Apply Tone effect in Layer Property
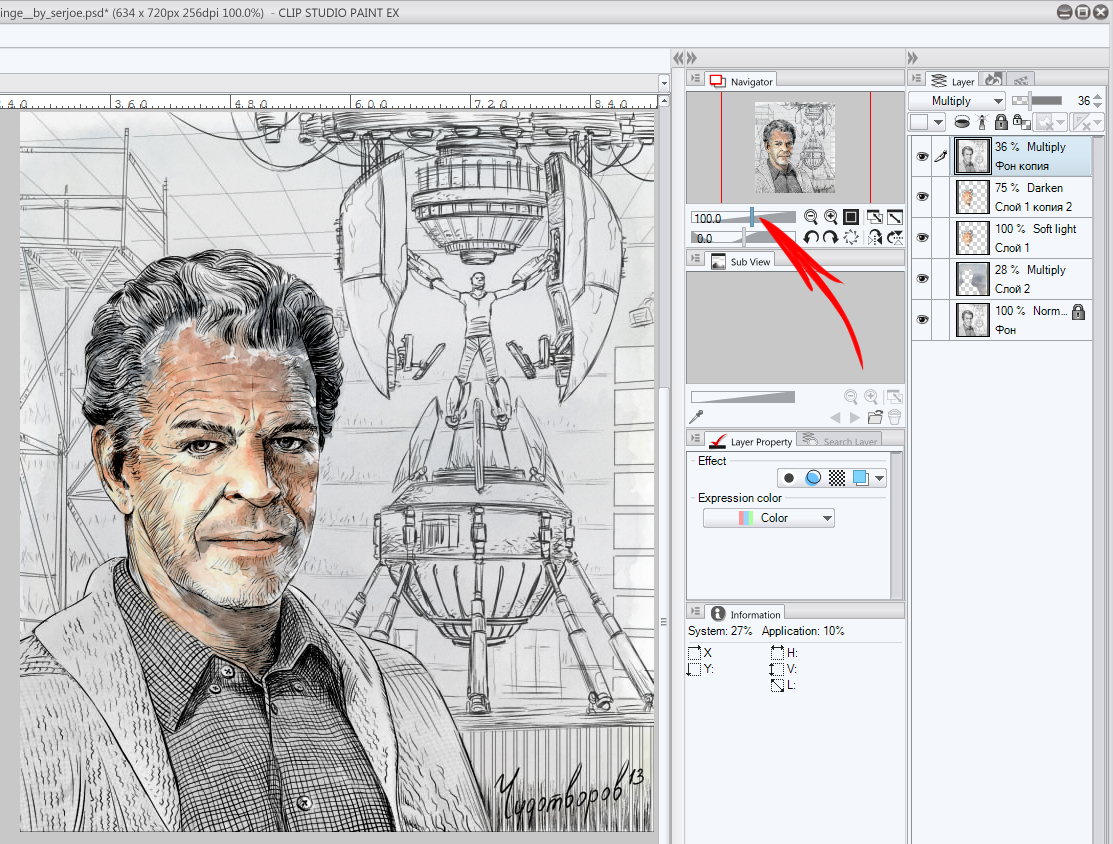Screen dimensions: 1113x844 [x=838, y=478]
